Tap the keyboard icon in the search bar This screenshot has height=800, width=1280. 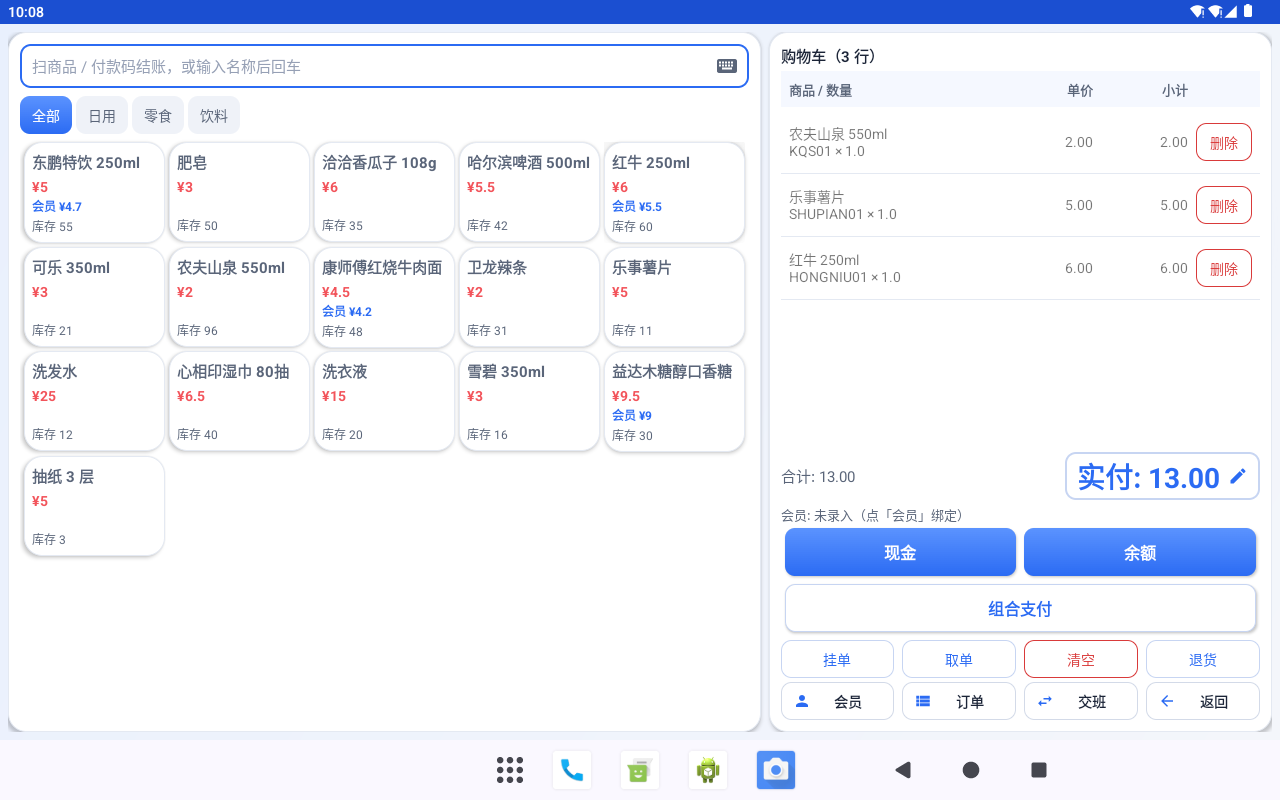point(727,66)
